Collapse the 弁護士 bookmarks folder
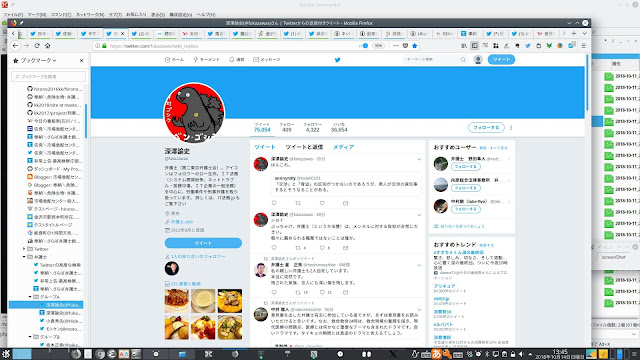Viewport: 640px width, 360px height. tap(24, 257)
